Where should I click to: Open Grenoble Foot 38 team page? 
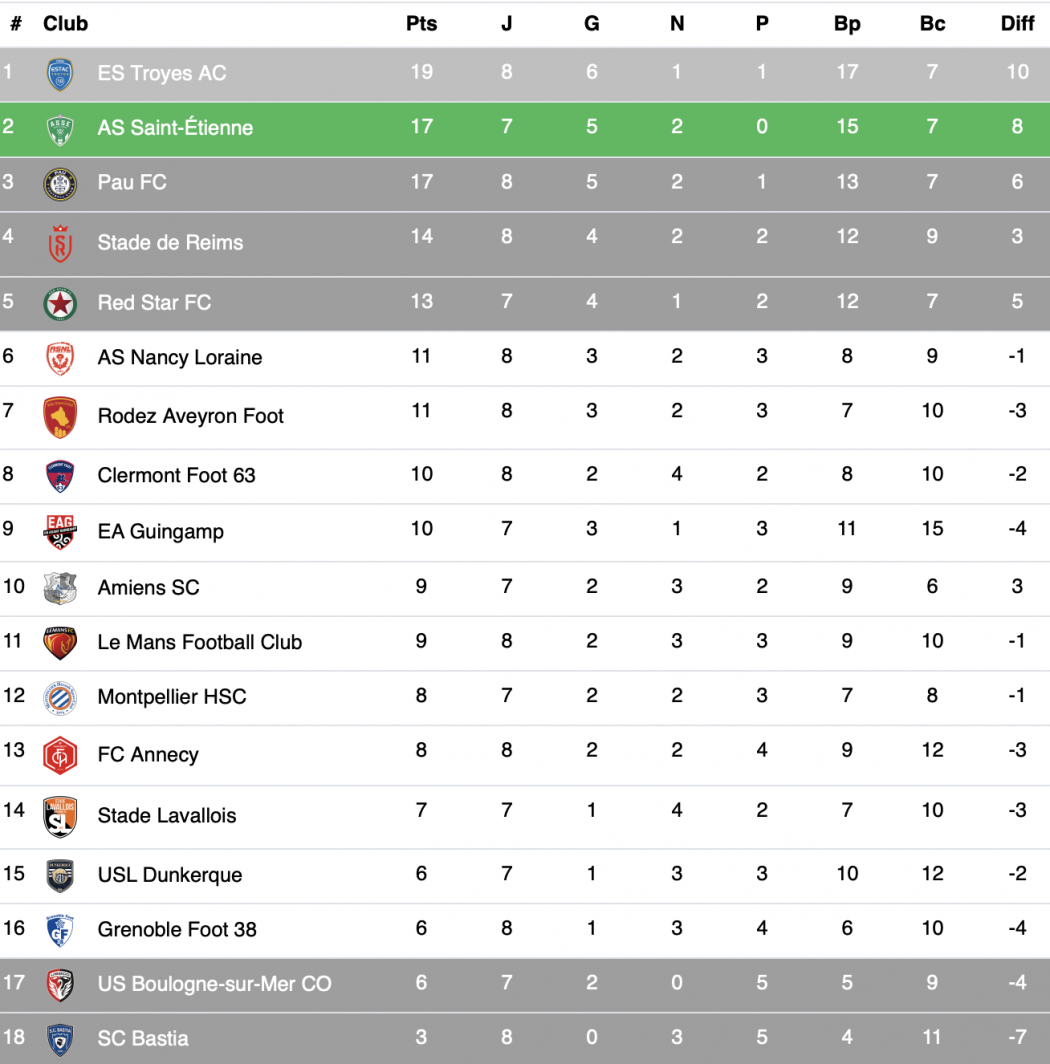click(x=177, y=930)
